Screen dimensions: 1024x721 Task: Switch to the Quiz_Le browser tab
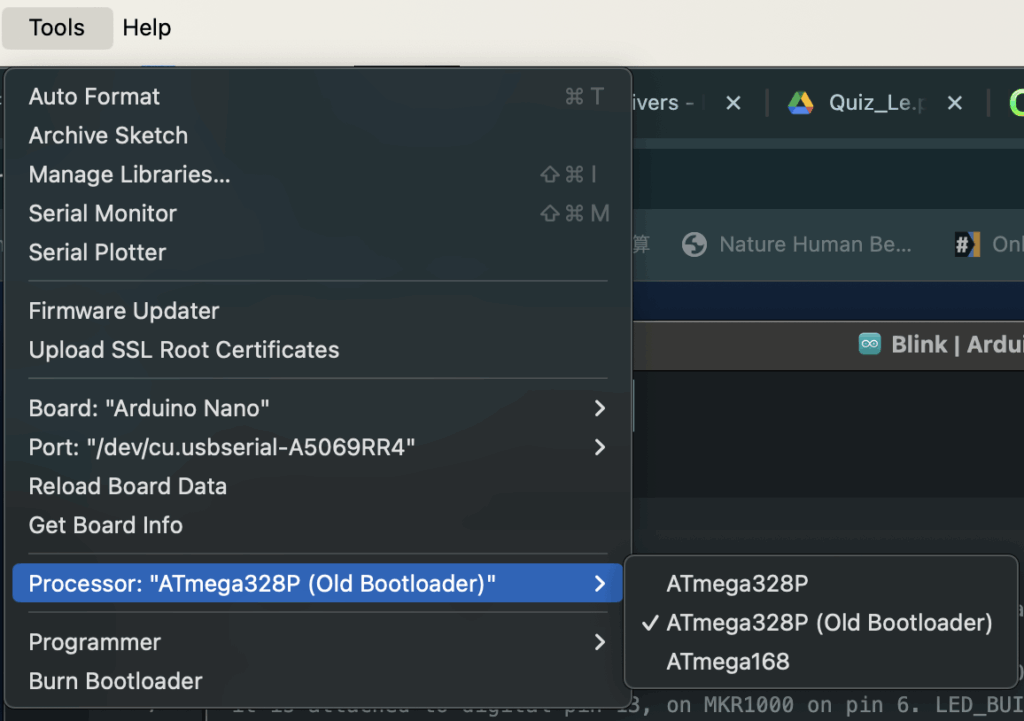pos(877,103)
